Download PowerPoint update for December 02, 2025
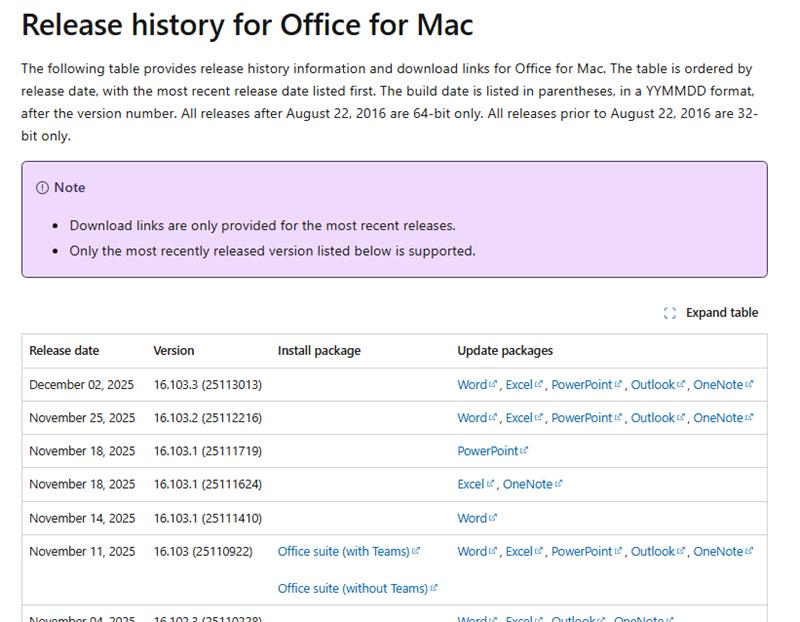Image resolution: width=800 pixels, height=622 pixels. coord(586,384)
